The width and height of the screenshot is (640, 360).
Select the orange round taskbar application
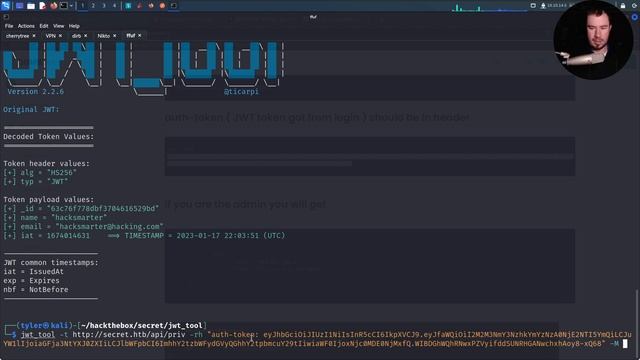[x=162, y=6]
